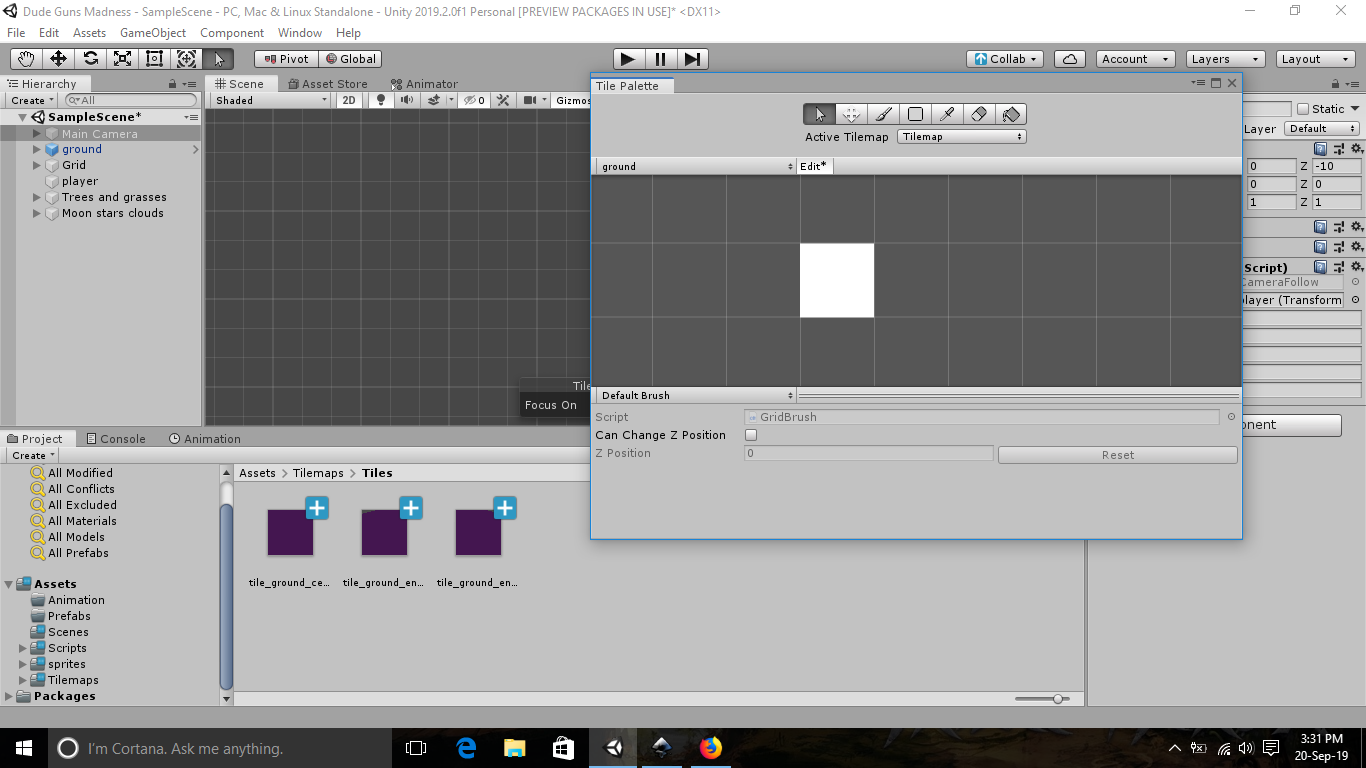
Task: Switch to the Console tab
Action: (x=116, y=438)
